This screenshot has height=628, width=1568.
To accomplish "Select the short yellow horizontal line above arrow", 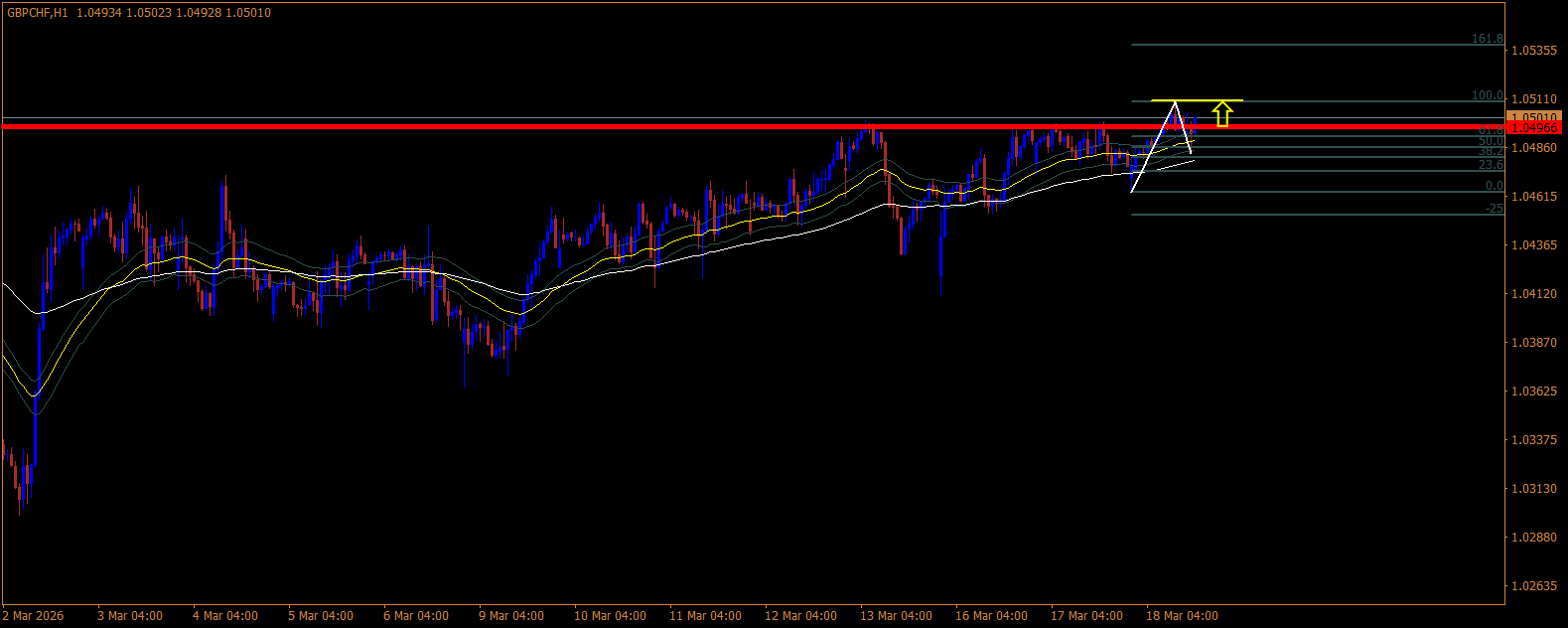I will tap(1197, 100).
